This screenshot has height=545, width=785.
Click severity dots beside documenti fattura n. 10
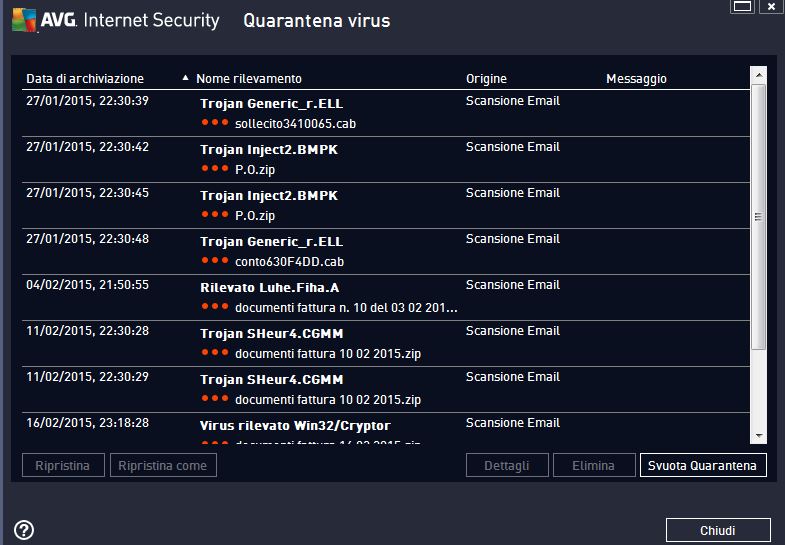(215, 306)
